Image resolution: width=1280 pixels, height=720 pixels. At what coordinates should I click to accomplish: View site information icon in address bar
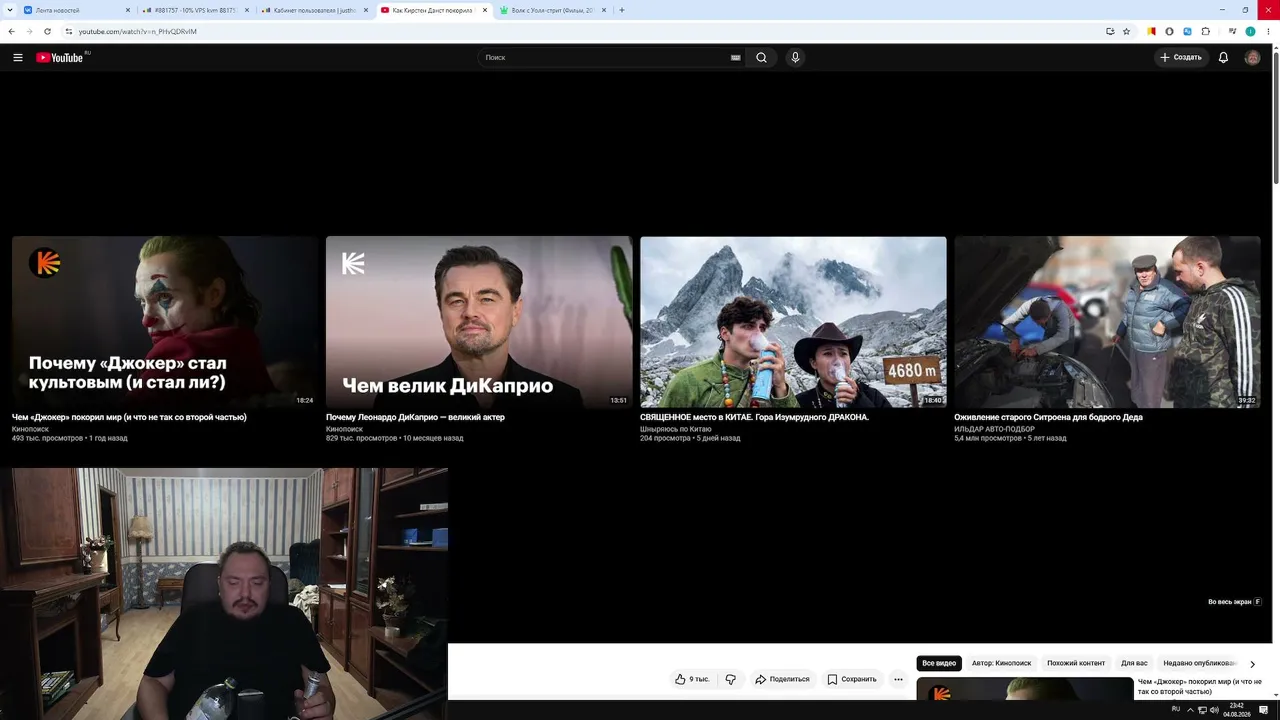(x=69, y=31)
